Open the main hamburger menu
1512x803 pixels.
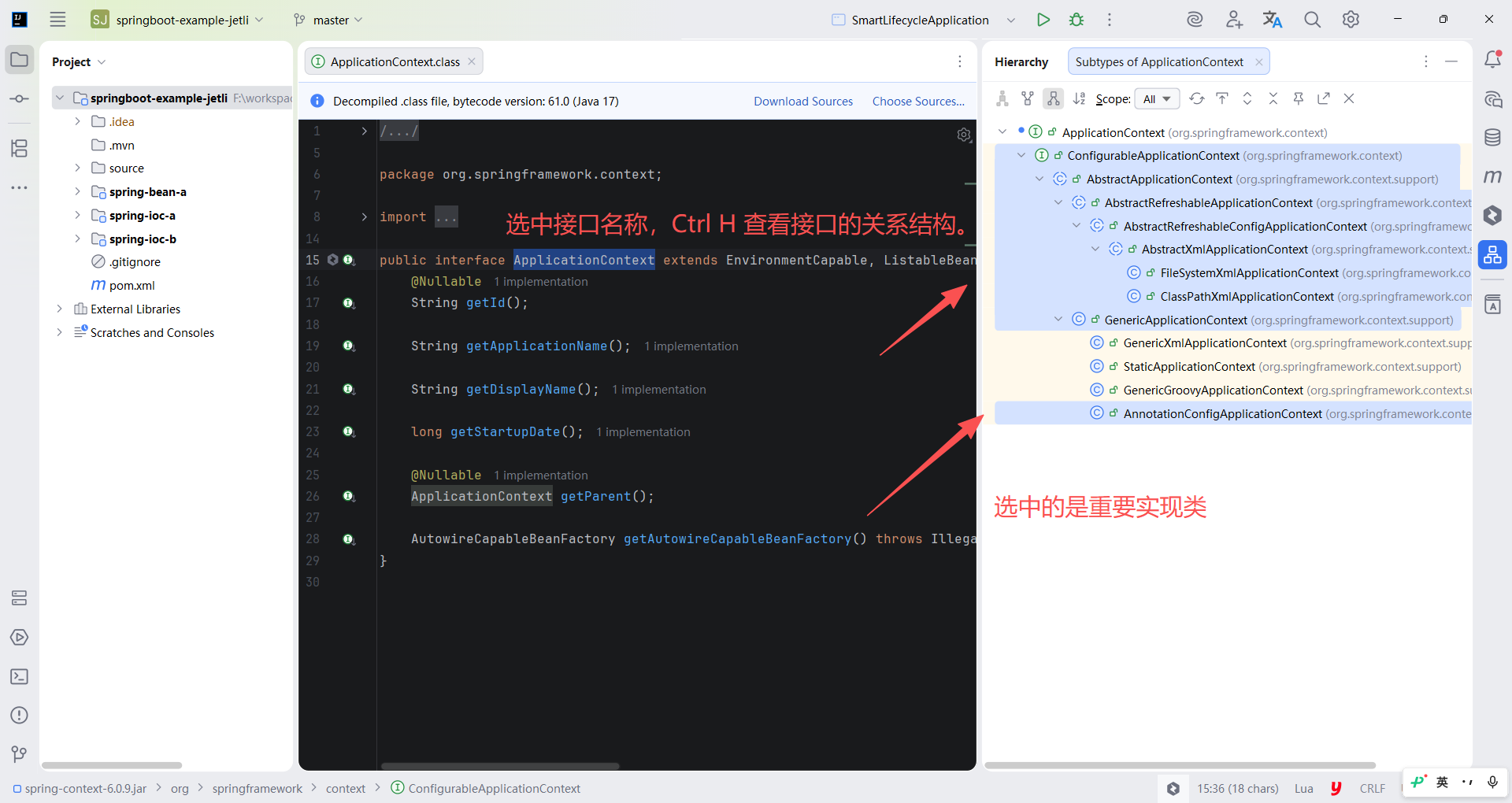(57, 20)
